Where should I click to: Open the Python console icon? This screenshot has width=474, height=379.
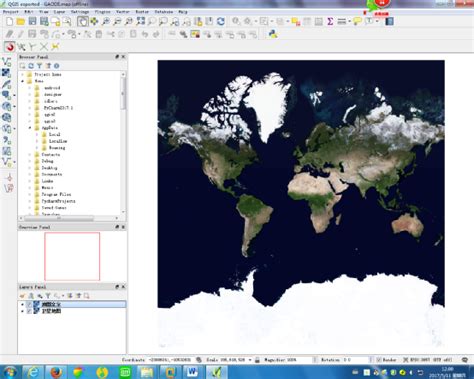pos(273,34)
